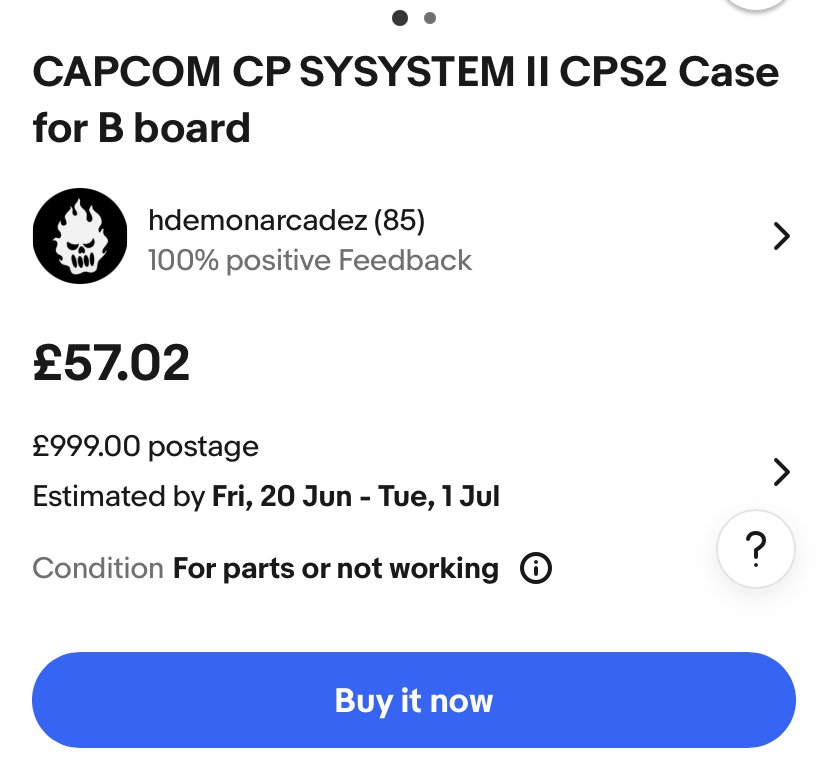This screenshot has width=828, height=758.
Task: Click the partial round button at top right
Action: (x=756, y=4)
